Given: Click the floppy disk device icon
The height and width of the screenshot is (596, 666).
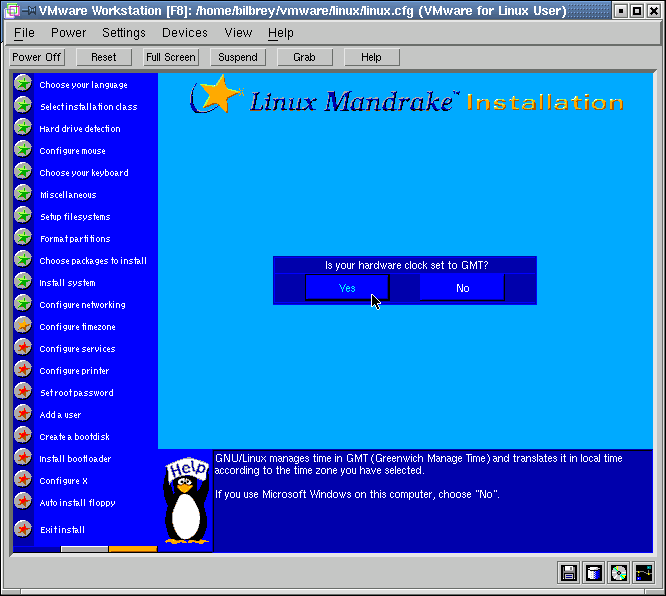Looking at the screenshot, I should click(569, 573).
